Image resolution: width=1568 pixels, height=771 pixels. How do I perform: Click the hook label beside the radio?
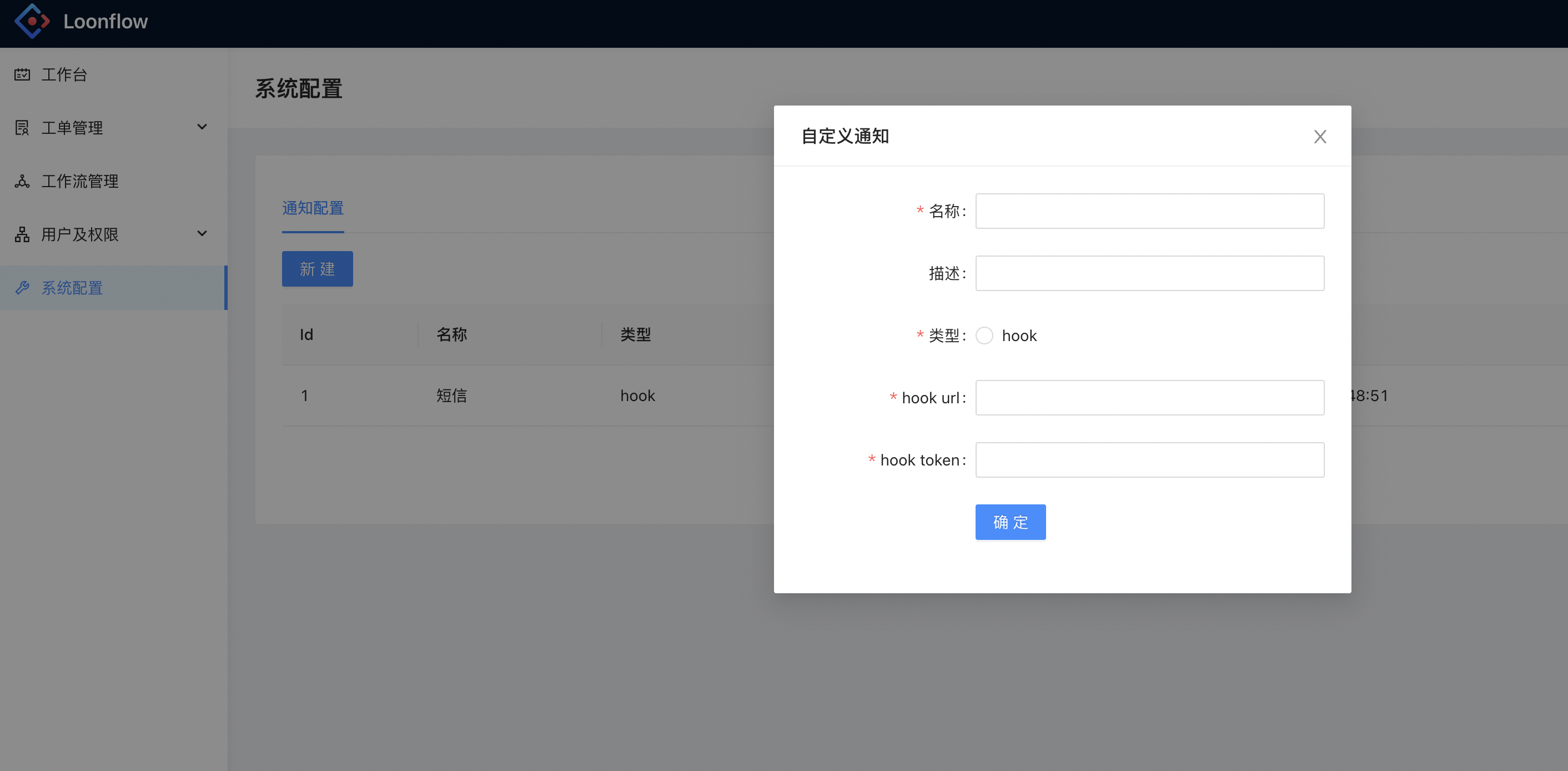[1019, 336]
